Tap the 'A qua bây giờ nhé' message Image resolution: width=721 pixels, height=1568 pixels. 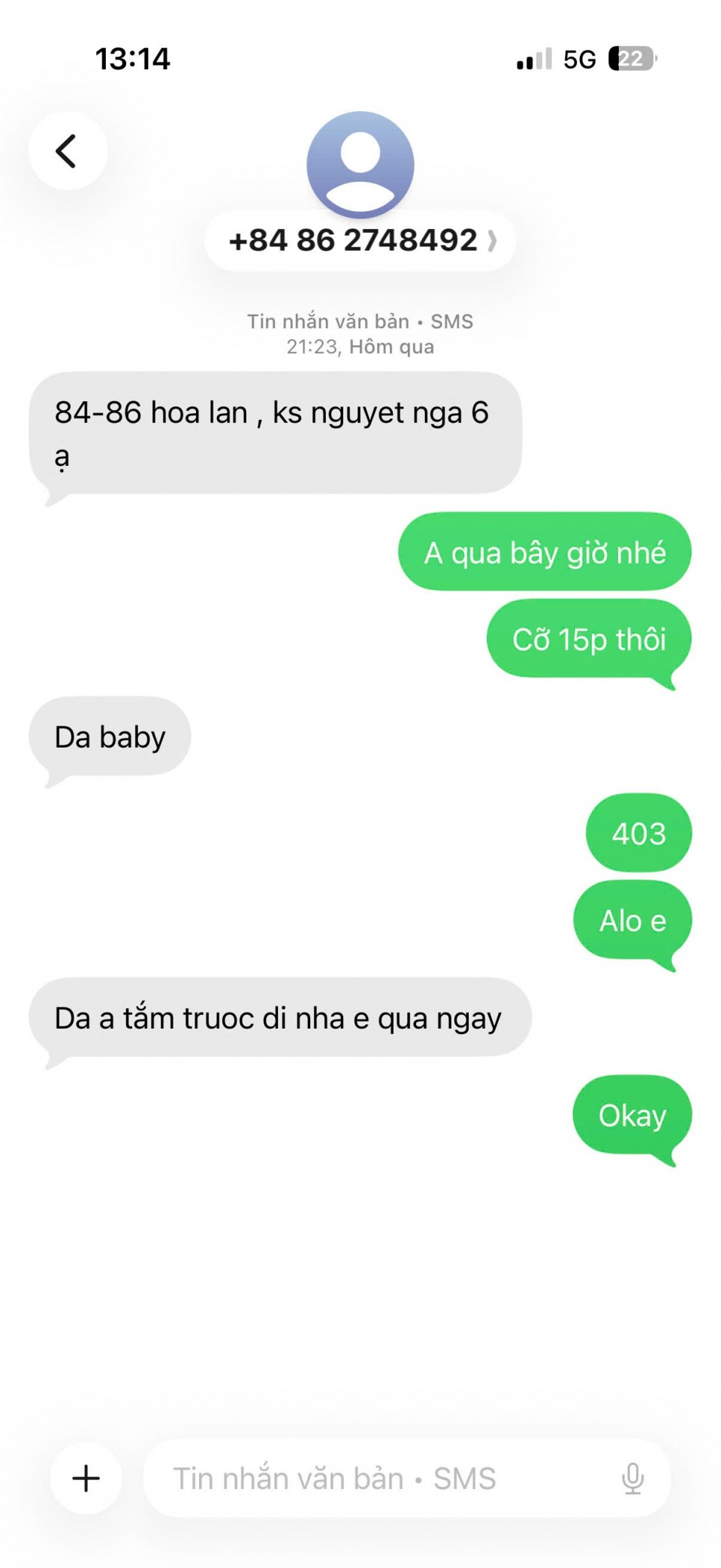[x=545, y=552]
